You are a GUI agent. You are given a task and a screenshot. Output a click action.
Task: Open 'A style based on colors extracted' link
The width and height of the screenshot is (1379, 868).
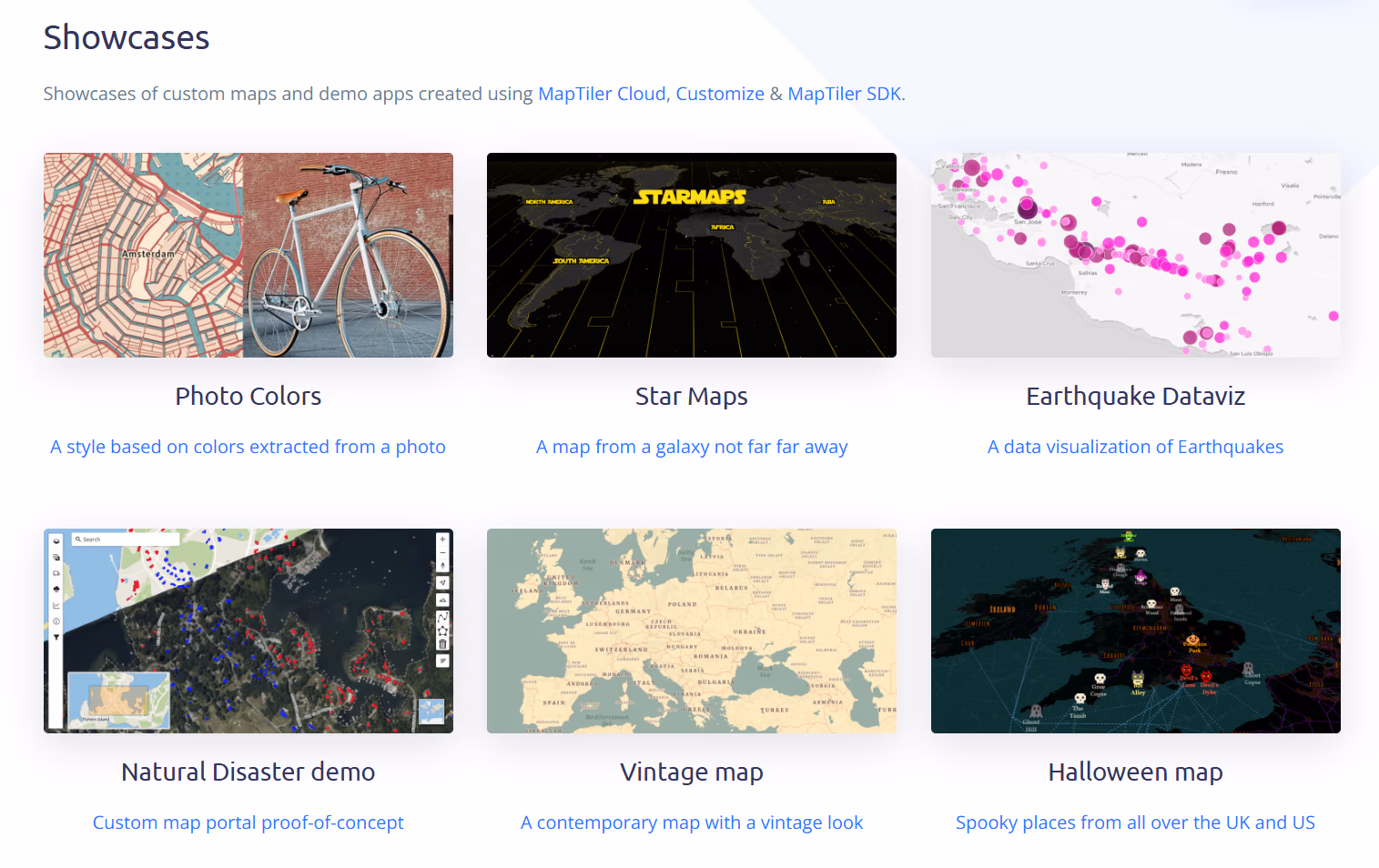(x=248, y=447)
